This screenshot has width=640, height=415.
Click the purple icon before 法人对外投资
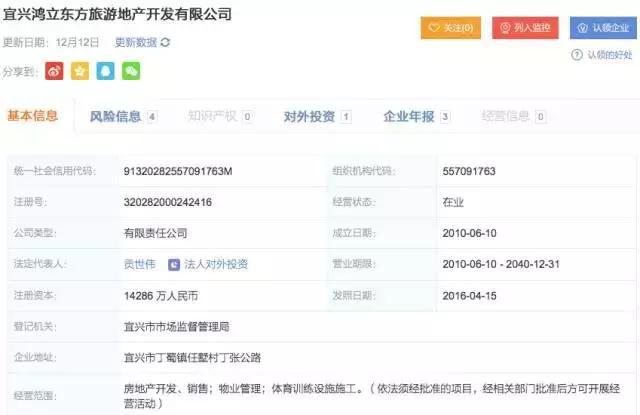tap(174, 265)
